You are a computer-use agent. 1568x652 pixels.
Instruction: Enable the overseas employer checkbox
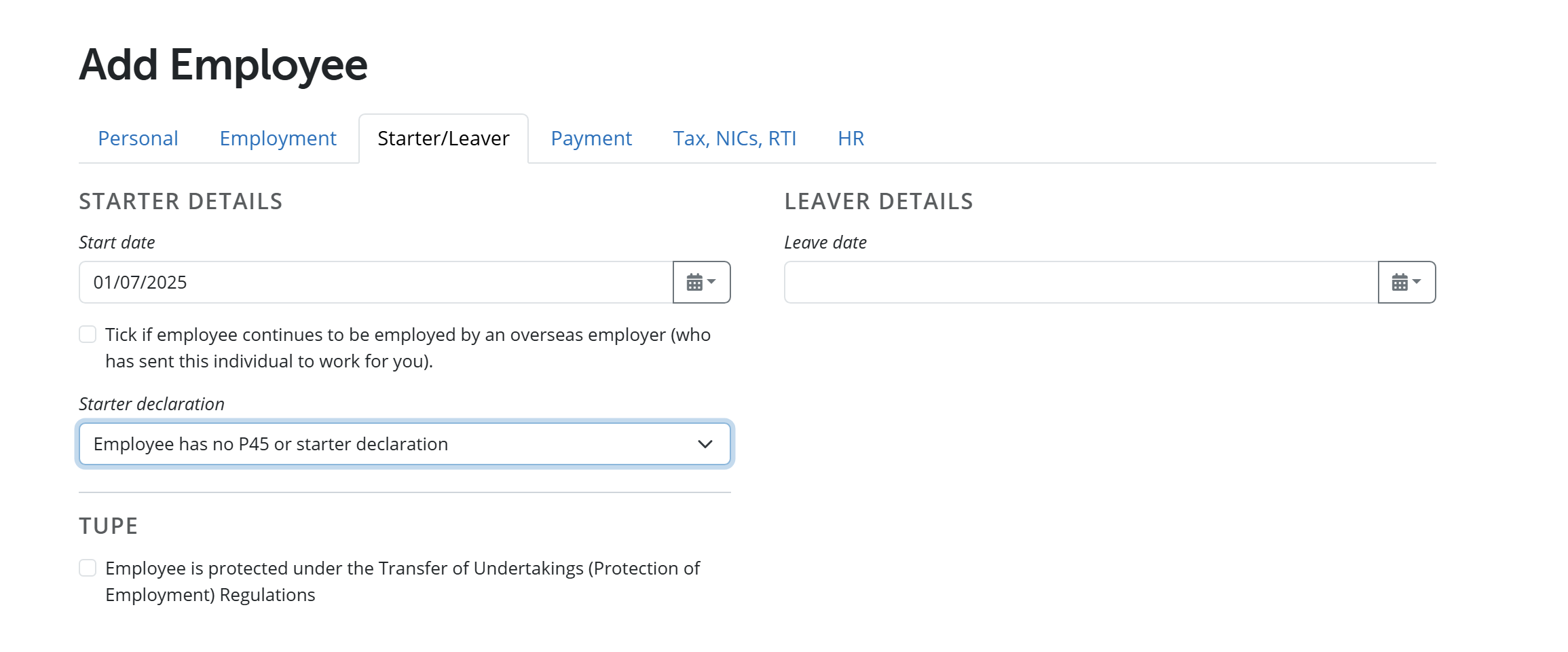[x=88, y=333]
